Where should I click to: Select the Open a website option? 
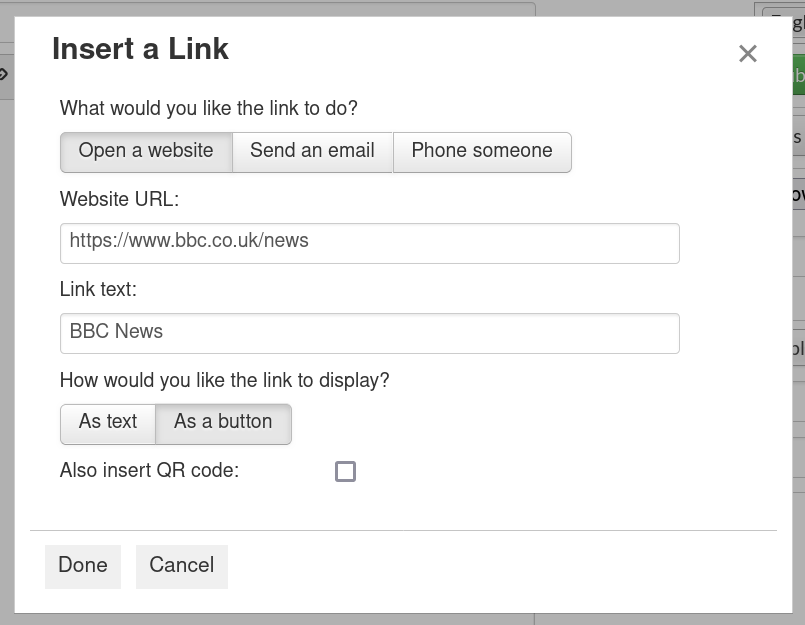click(146, 151)
